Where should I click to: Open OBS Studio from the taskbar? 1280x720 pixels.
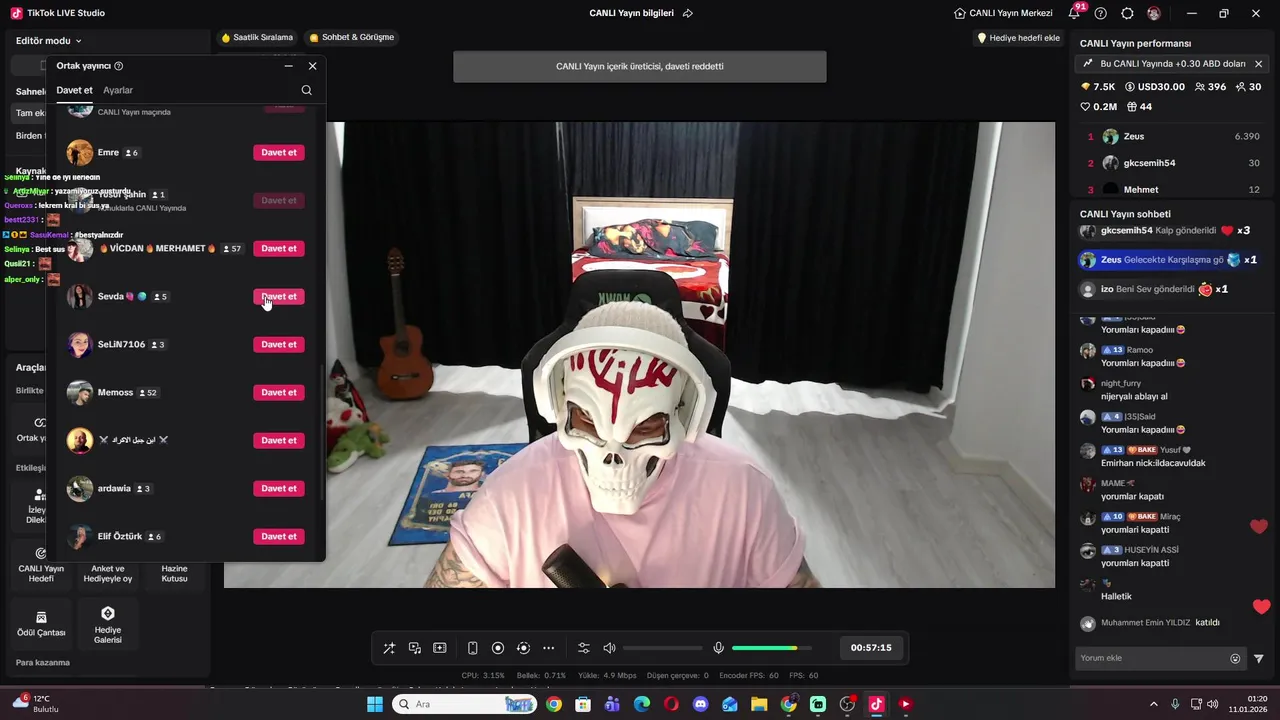[847, 704]
